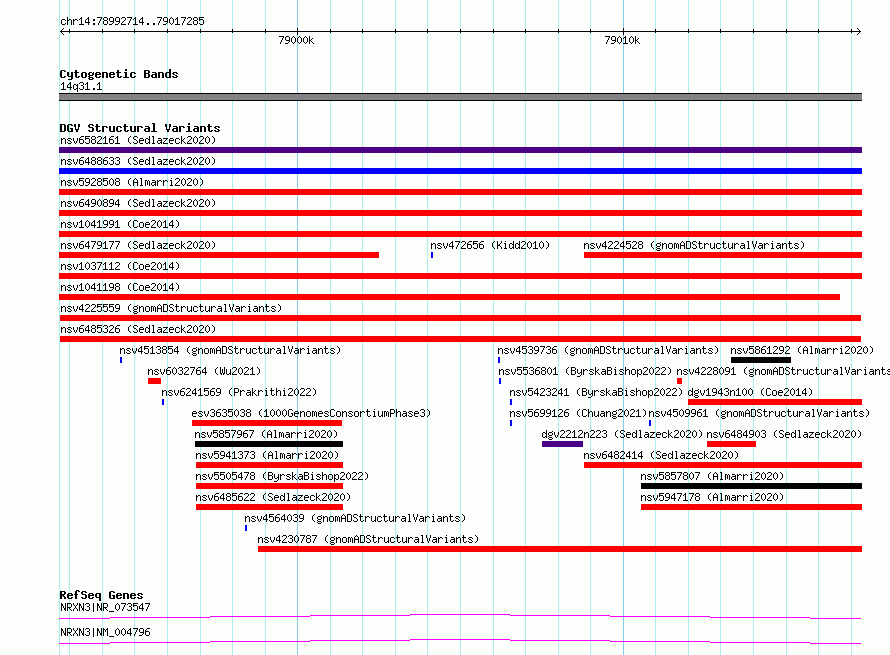Click nsv5505478 (ByrskaBishop2022) label
The image size is (890, 655).
(282, 476)
